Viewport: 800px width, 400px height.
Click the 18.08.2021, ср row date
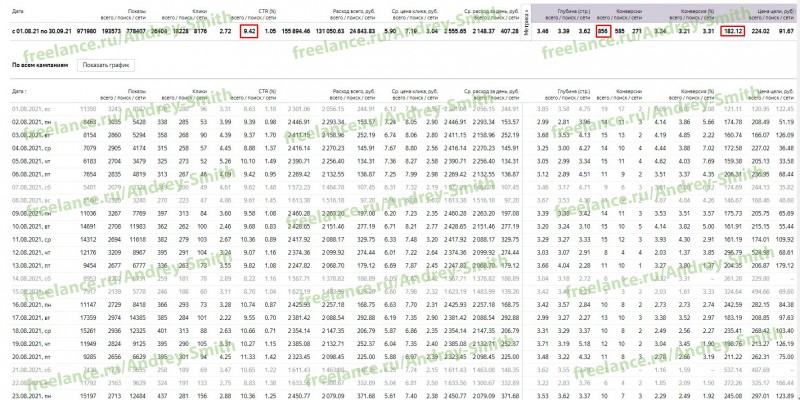29,333
